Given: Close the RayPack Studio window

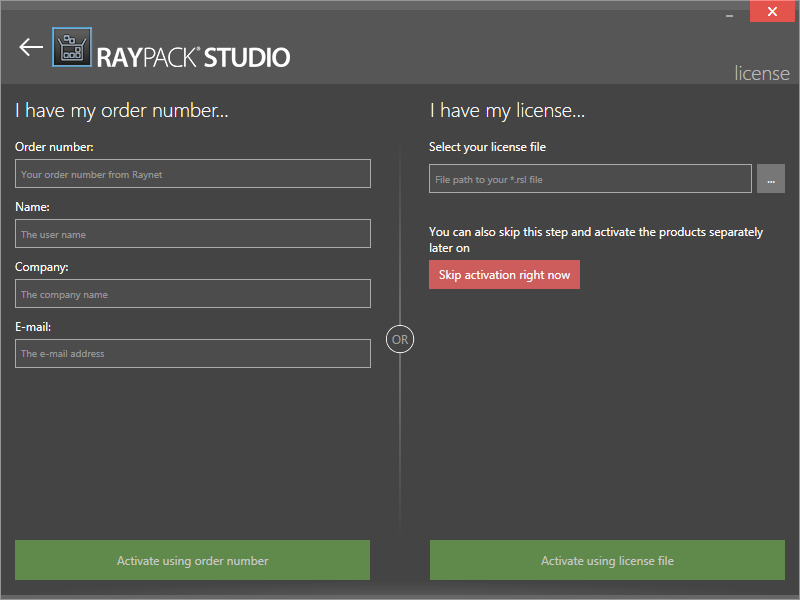Looking at the screenshot, I should [772, 12].
